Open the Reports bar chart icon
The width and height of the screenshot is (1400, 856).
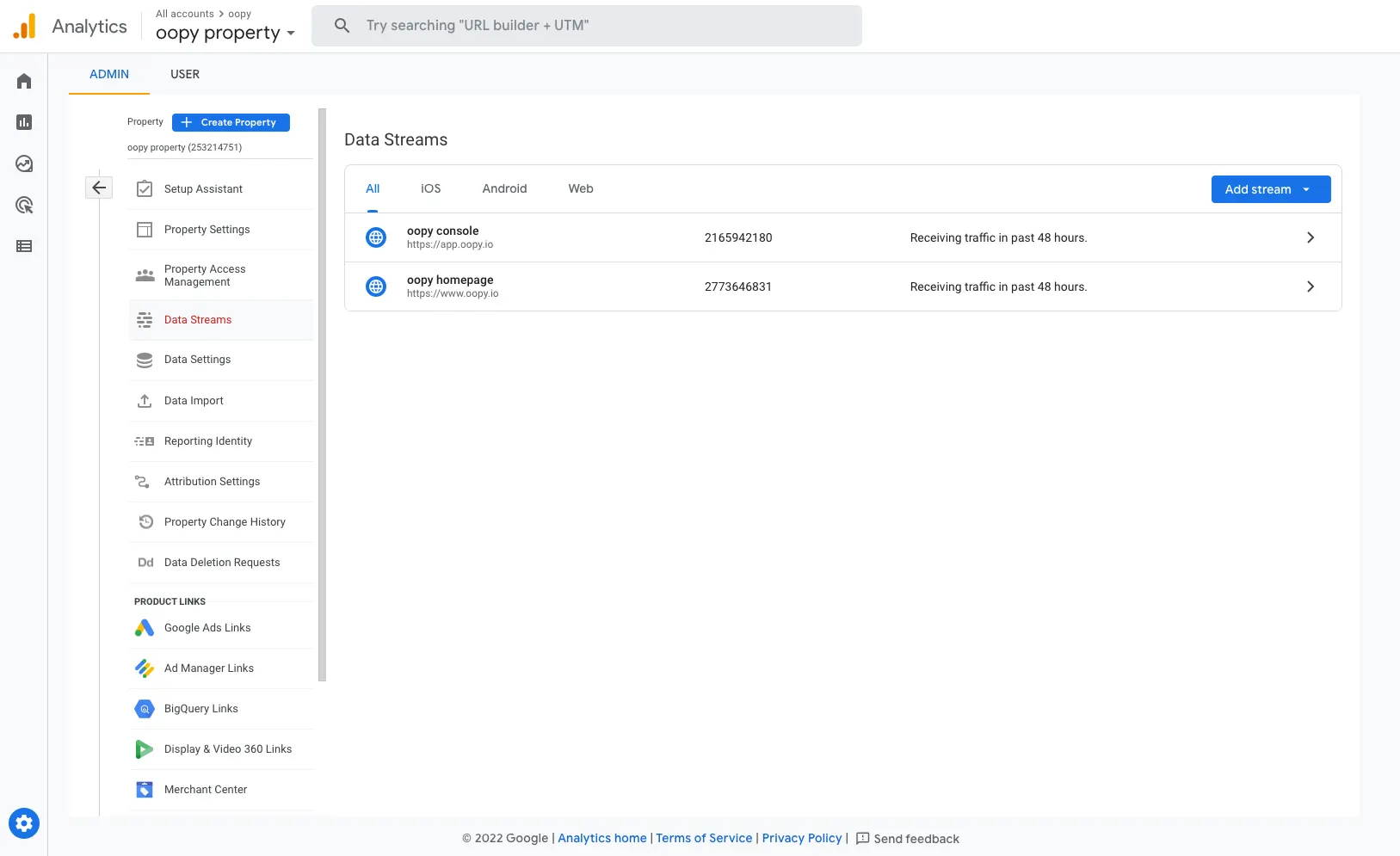(24, 122)
